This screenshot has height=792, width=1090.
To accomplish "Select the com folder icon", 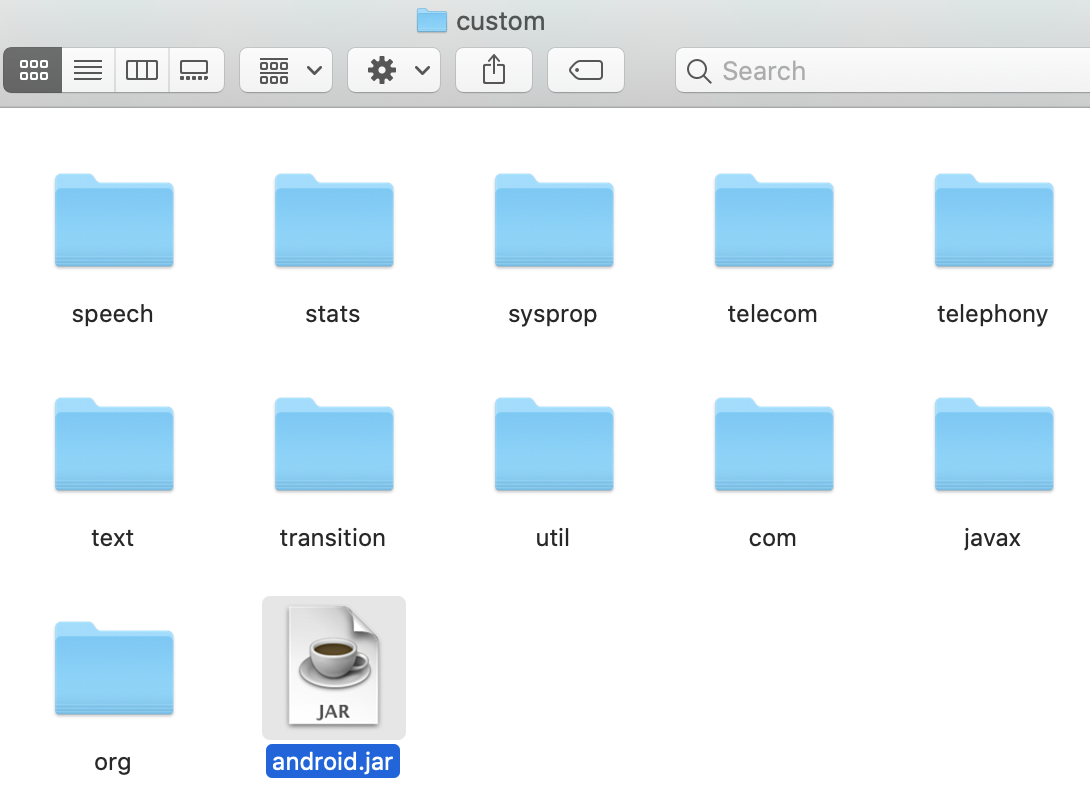I will tap(774, 444).
